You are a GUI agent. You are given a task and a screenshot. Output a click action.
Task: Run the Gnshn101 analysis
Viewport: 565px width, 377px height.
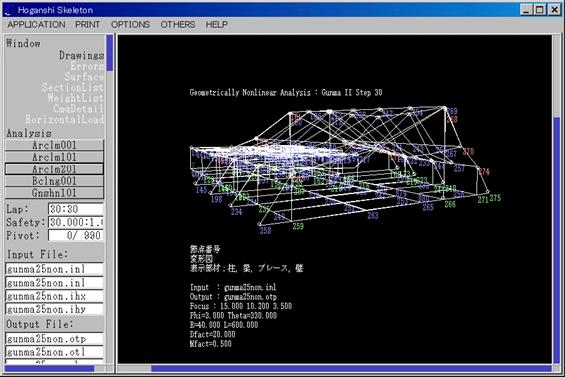(54, 193)
